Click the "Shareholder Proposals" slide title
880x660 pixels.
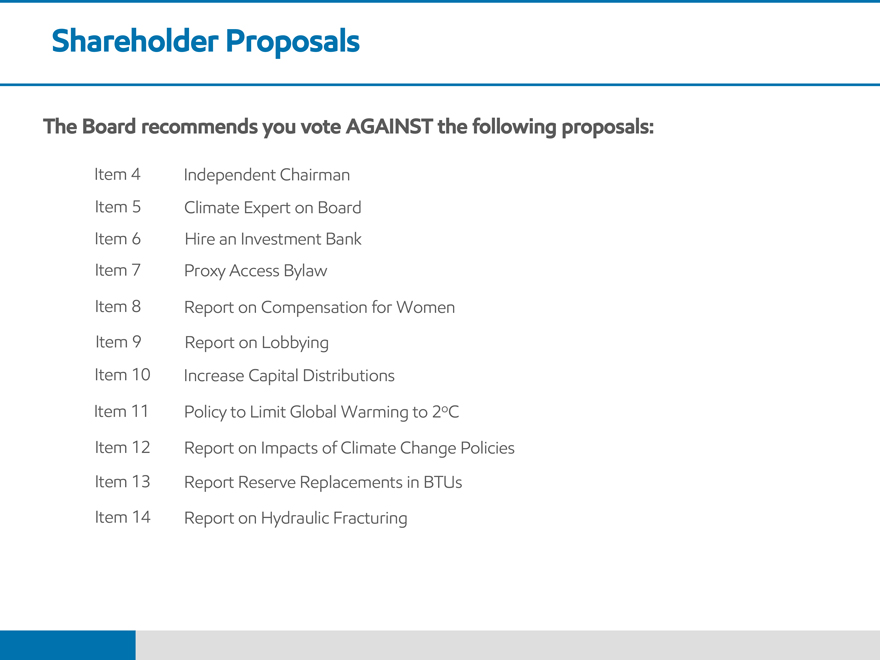tap(205, 41)
